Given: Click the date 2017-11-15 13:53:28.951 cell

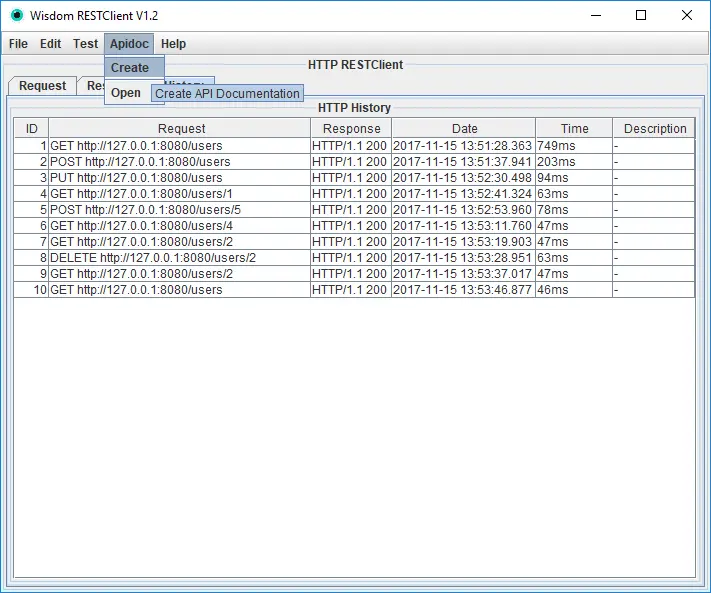Looking at the screenshot, I should [463, 258].
